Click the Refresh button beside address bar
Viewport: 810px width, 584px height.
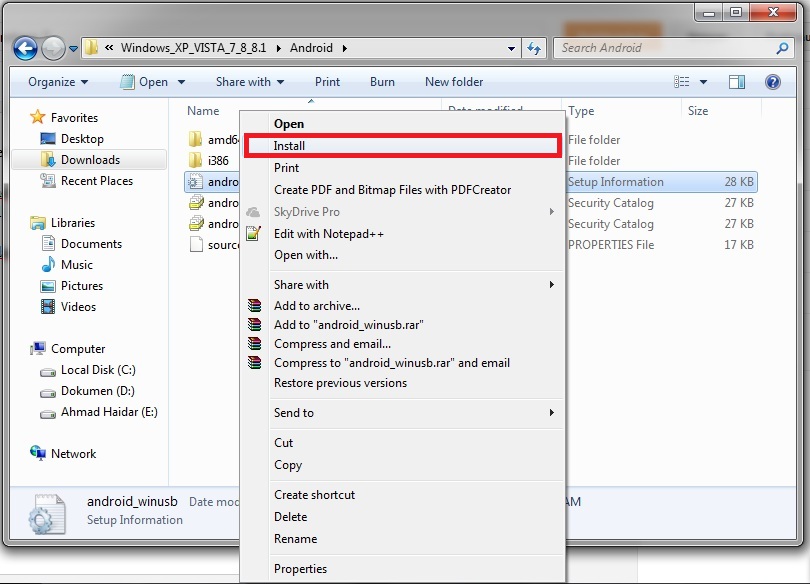tap(534, 48)
